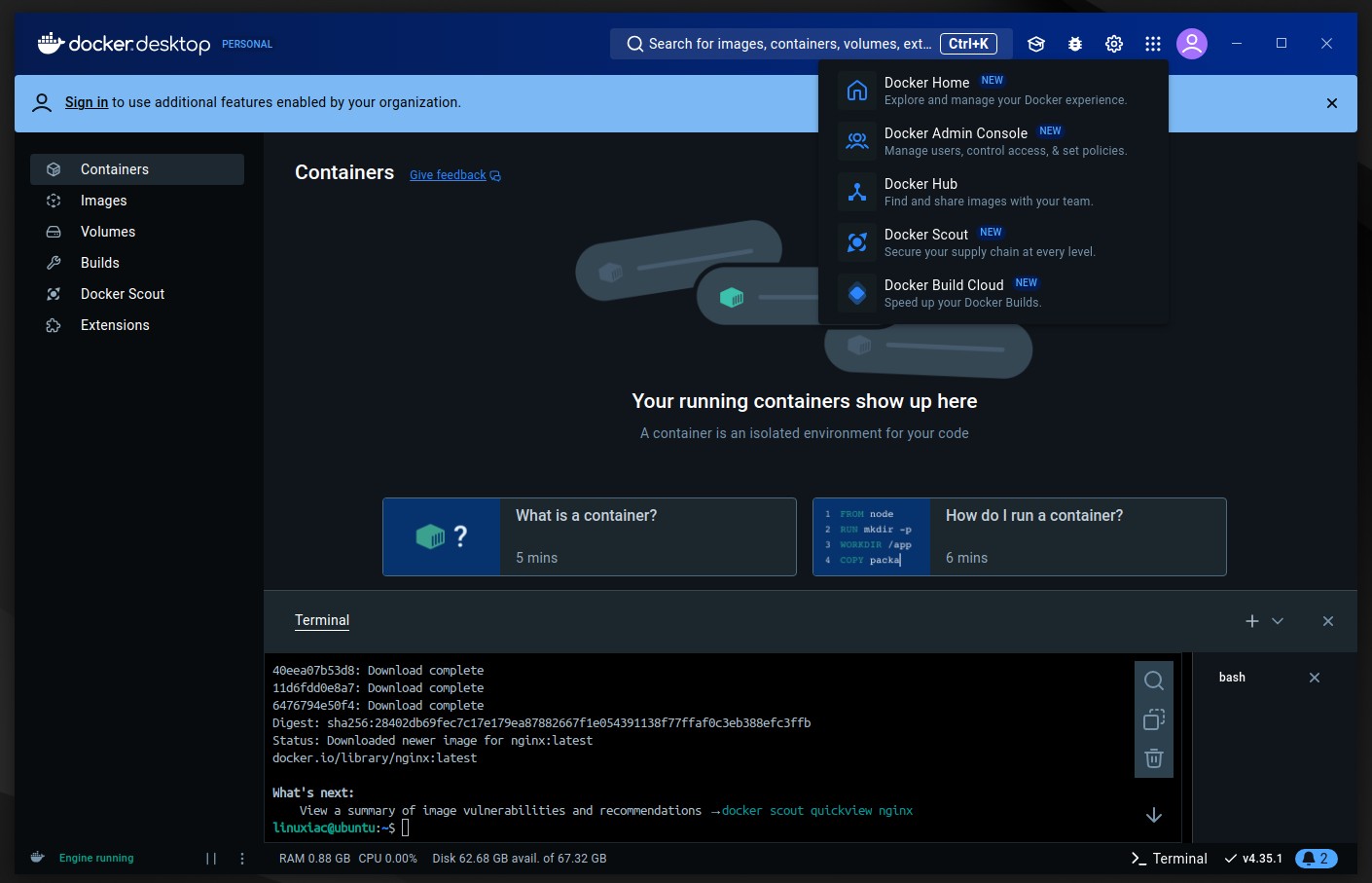Viewport: 1372px width, 883px height.
Task: Click the container question mark thumbnail
Action: point(442,537)
